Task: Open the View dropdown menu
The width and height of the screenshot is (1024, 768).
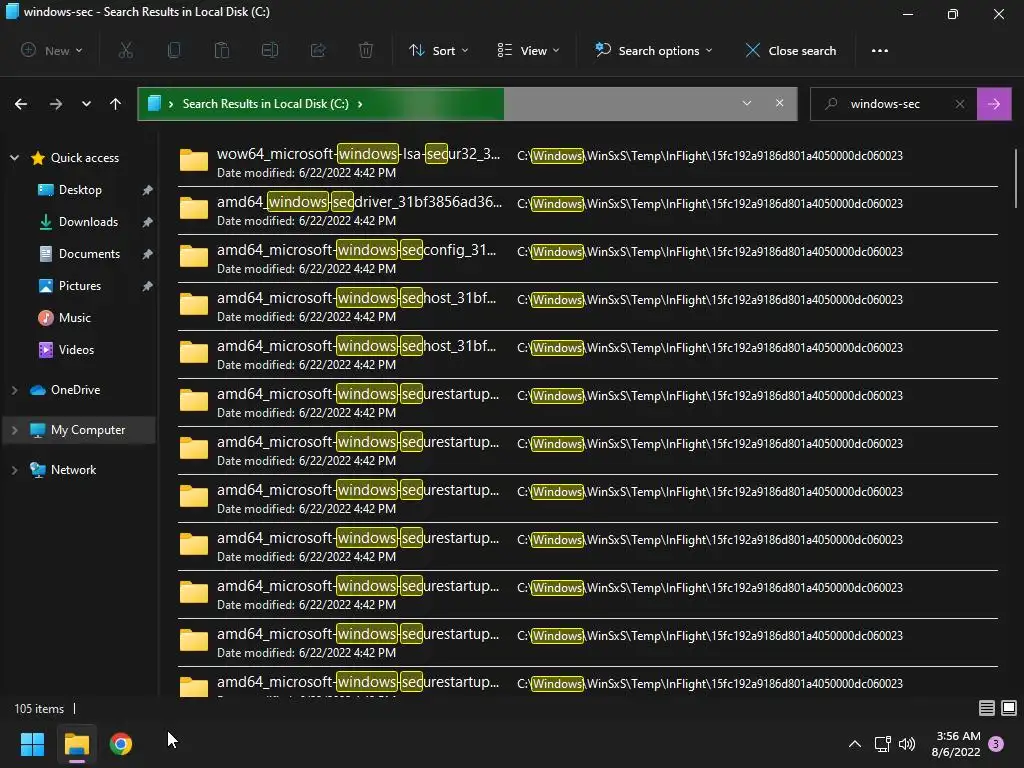Action: tap(528, 50)
